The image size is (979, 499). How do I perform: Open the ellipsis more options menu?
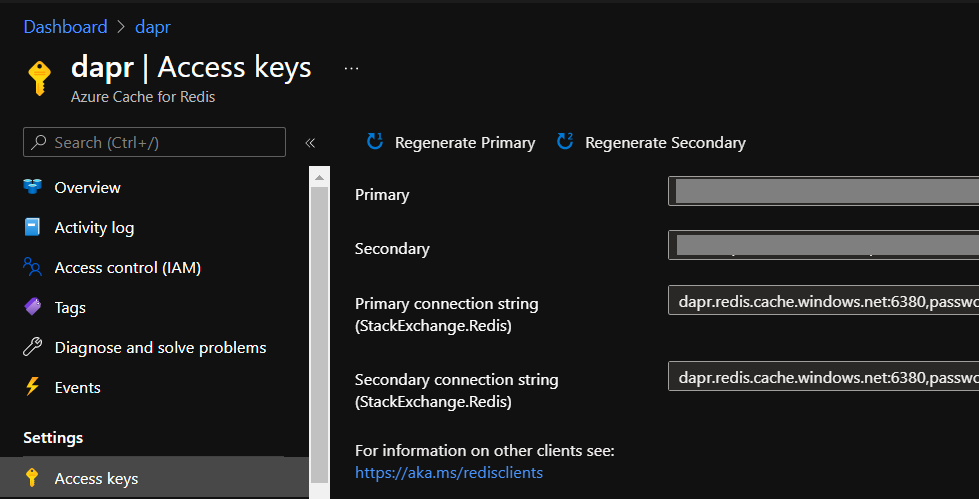click(351, 68)
